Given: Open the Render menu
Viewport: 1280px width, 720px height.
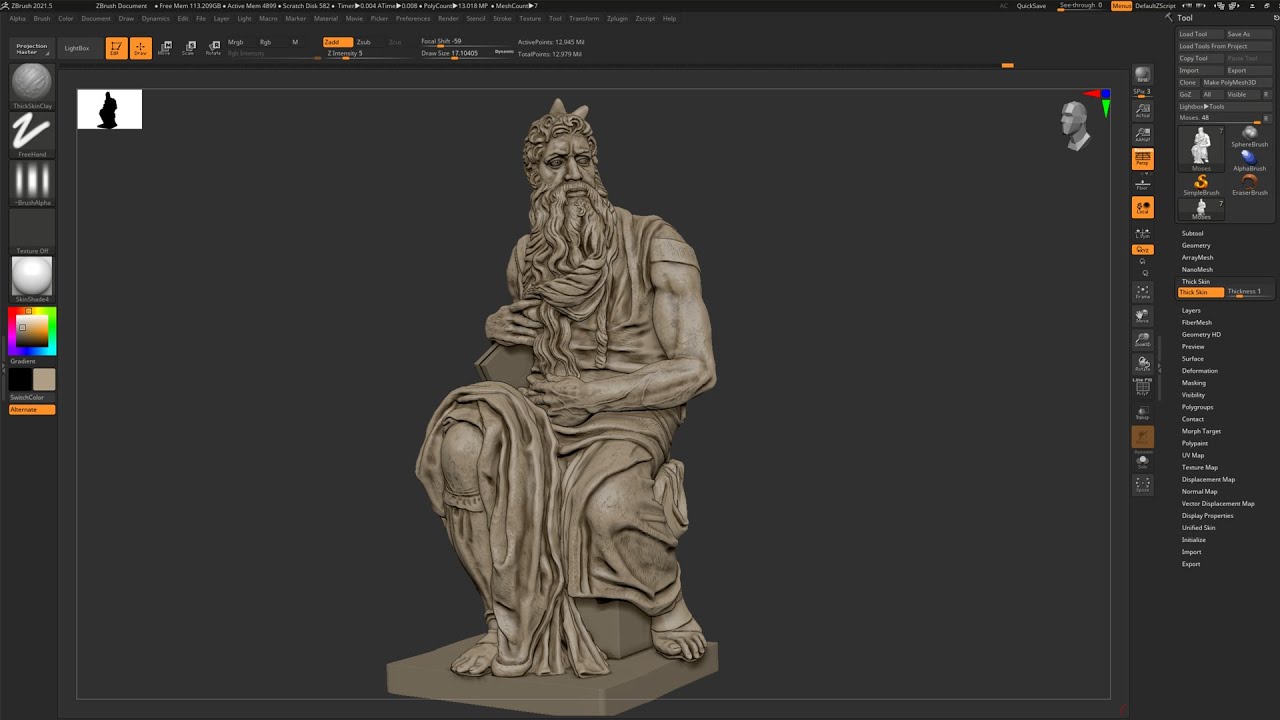Looking at the screenshot, I should [x=448, y=18].
